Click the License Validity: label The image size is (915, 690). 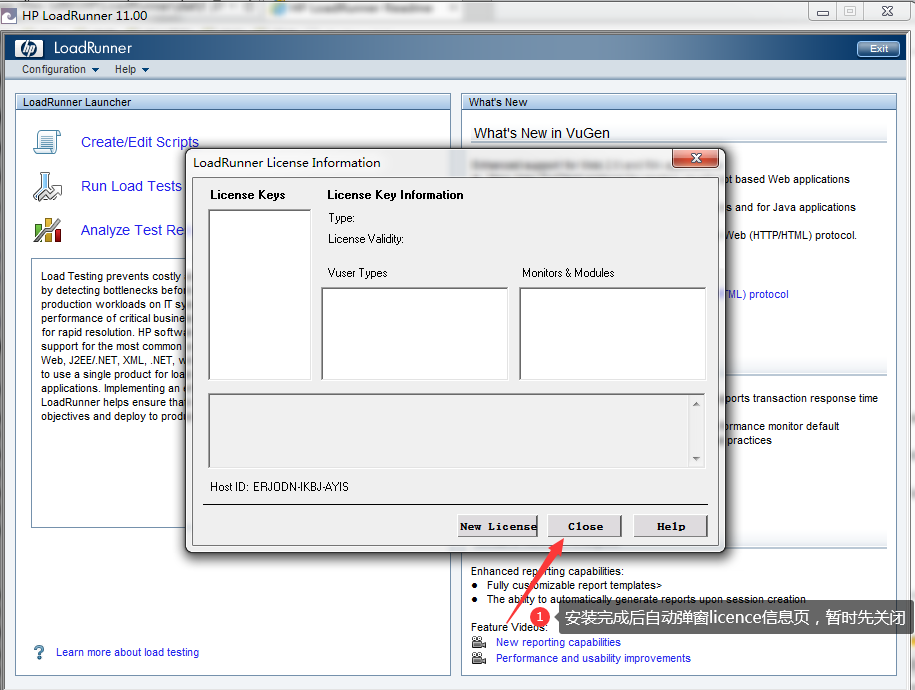click(x=365, y=239)
